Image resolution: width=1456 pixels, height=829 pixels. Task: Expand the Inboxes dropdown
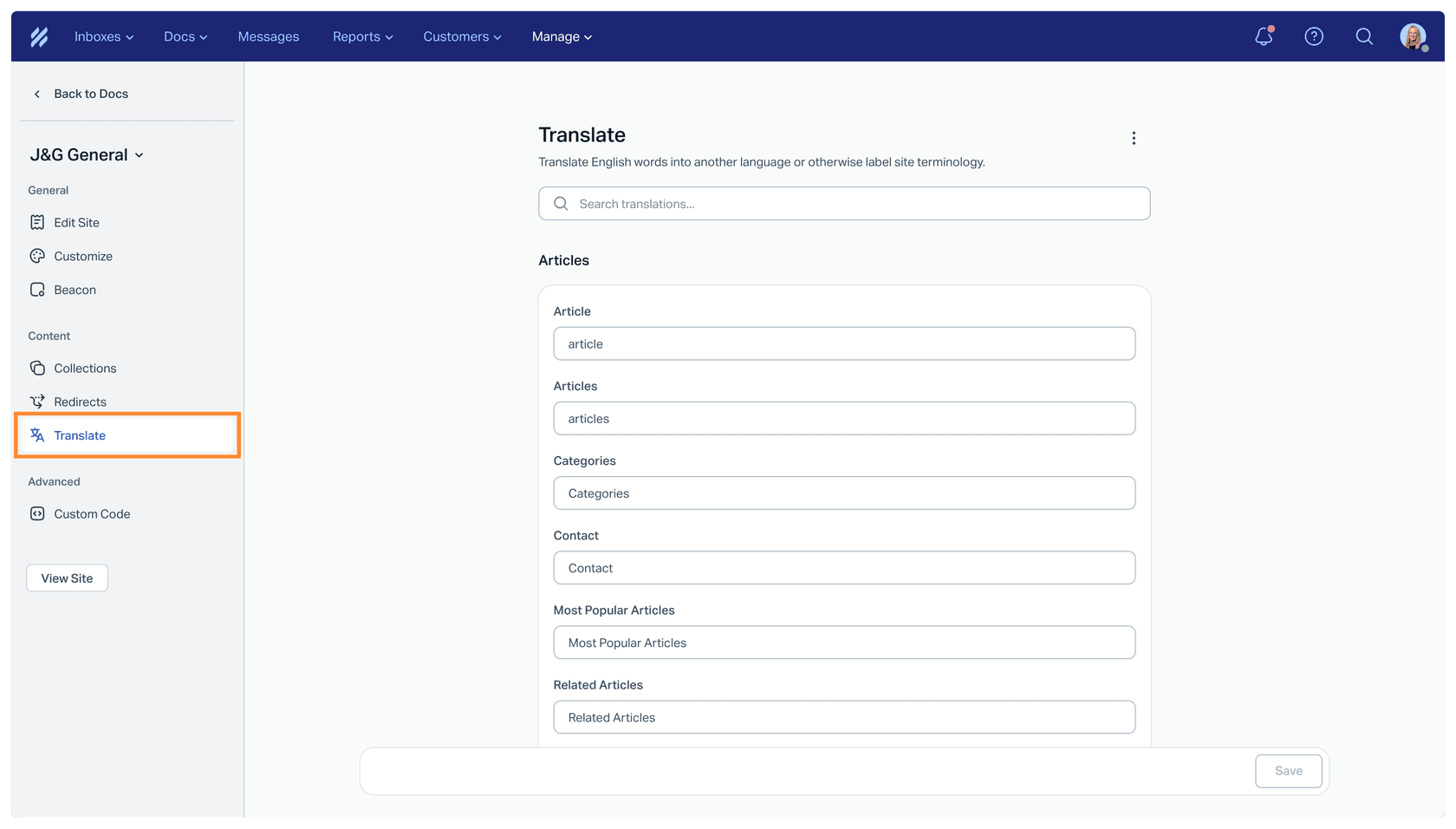104,36
